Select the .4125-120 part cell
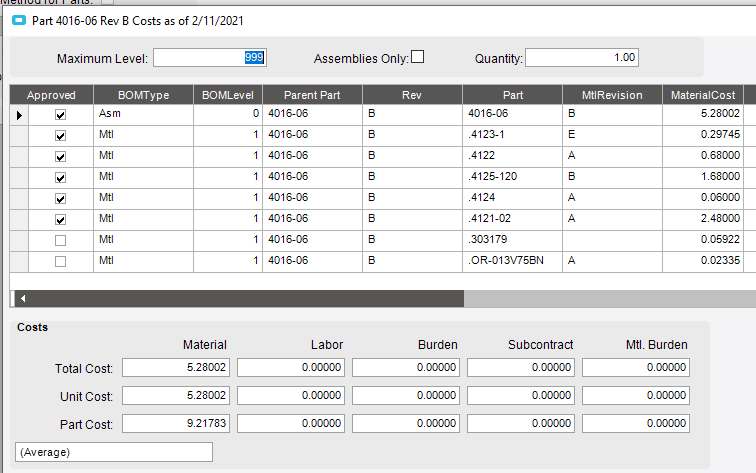756x473 pixels. 513,177
